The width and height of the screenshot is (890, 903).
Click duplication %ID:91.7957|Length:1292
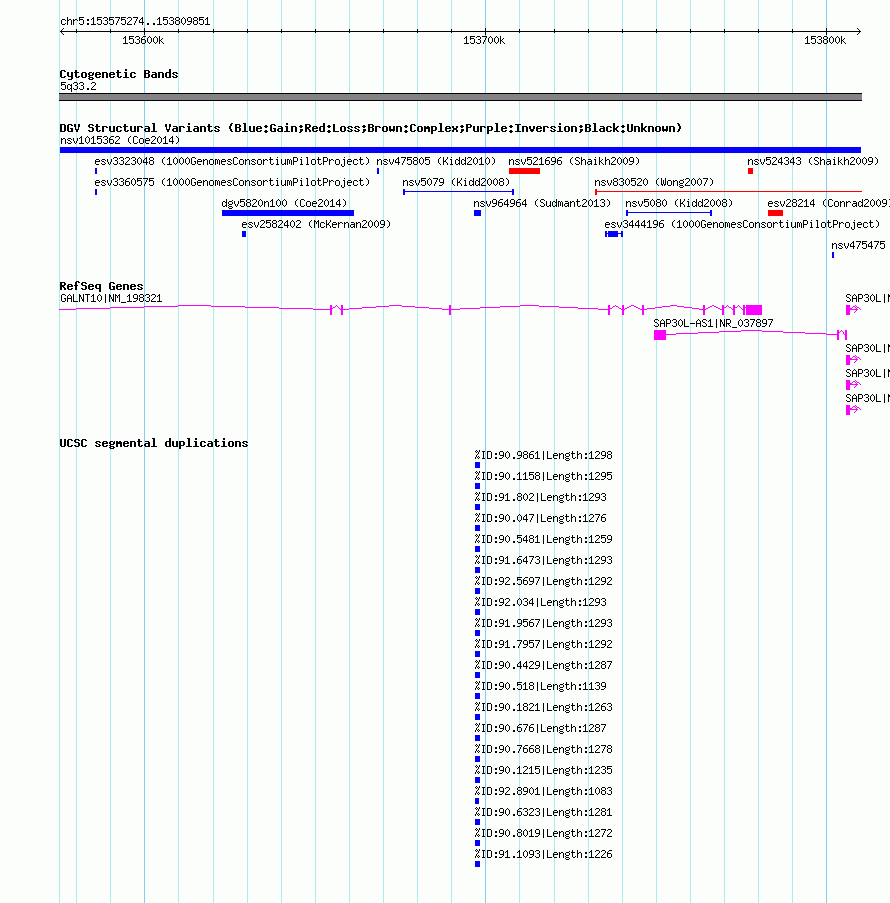pyautogui.click(x=543, y=644)
